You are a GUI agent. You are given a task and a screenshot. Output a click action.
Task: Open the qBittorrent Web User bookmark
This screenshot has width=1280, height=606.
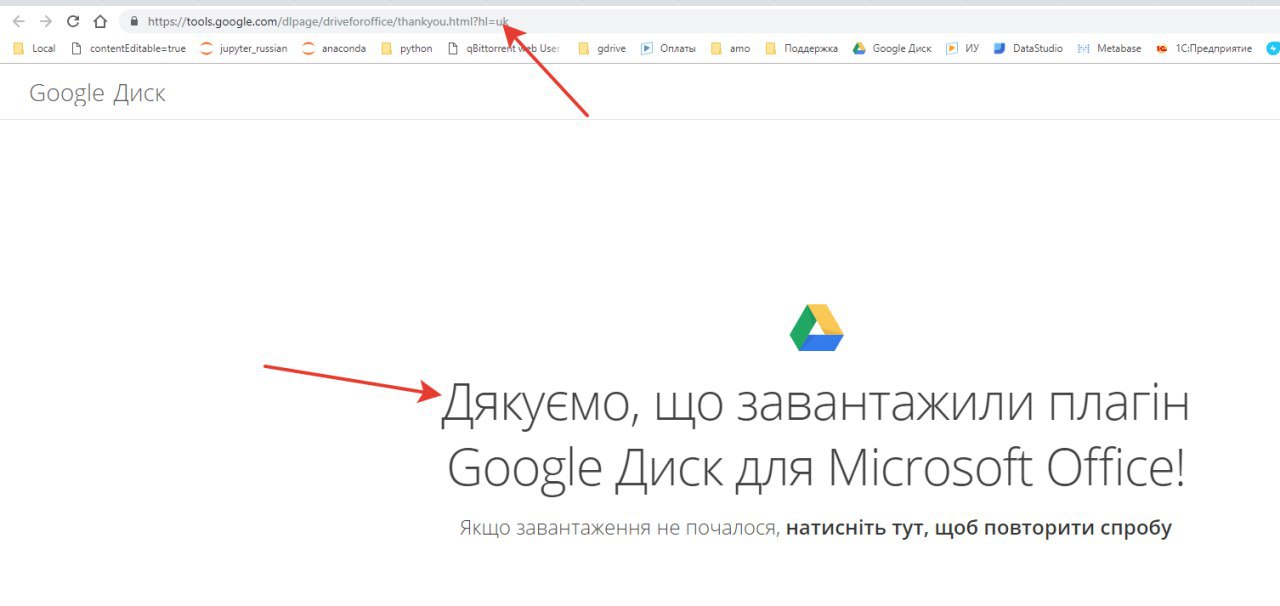click(x=504, y=48)
